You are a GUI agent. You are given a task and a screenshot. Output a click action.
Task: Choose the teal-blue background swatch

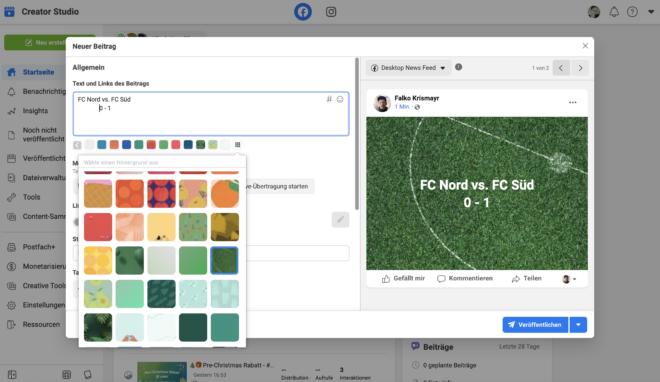[101, 145]
